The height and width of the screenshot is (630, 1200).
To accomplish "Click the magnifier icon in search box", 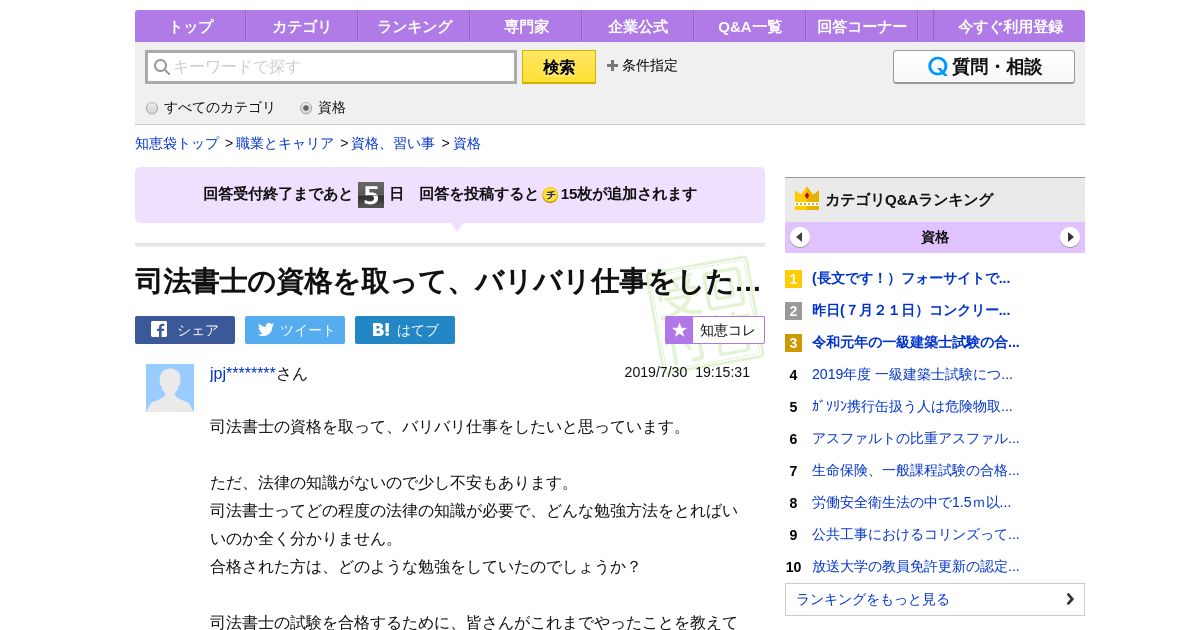I will pos(161,67).
